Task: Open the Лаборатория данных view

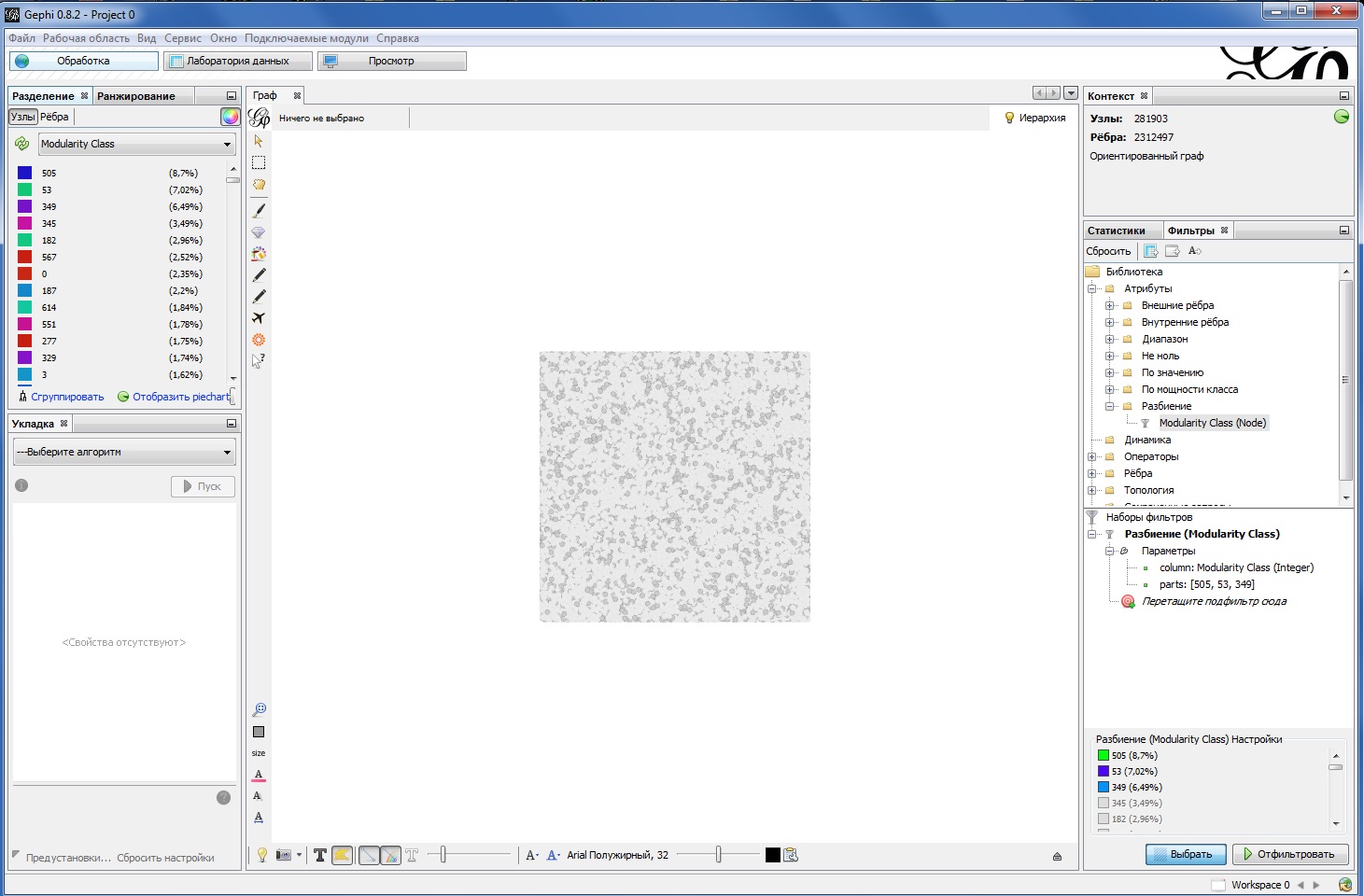Action: point(238,62)
